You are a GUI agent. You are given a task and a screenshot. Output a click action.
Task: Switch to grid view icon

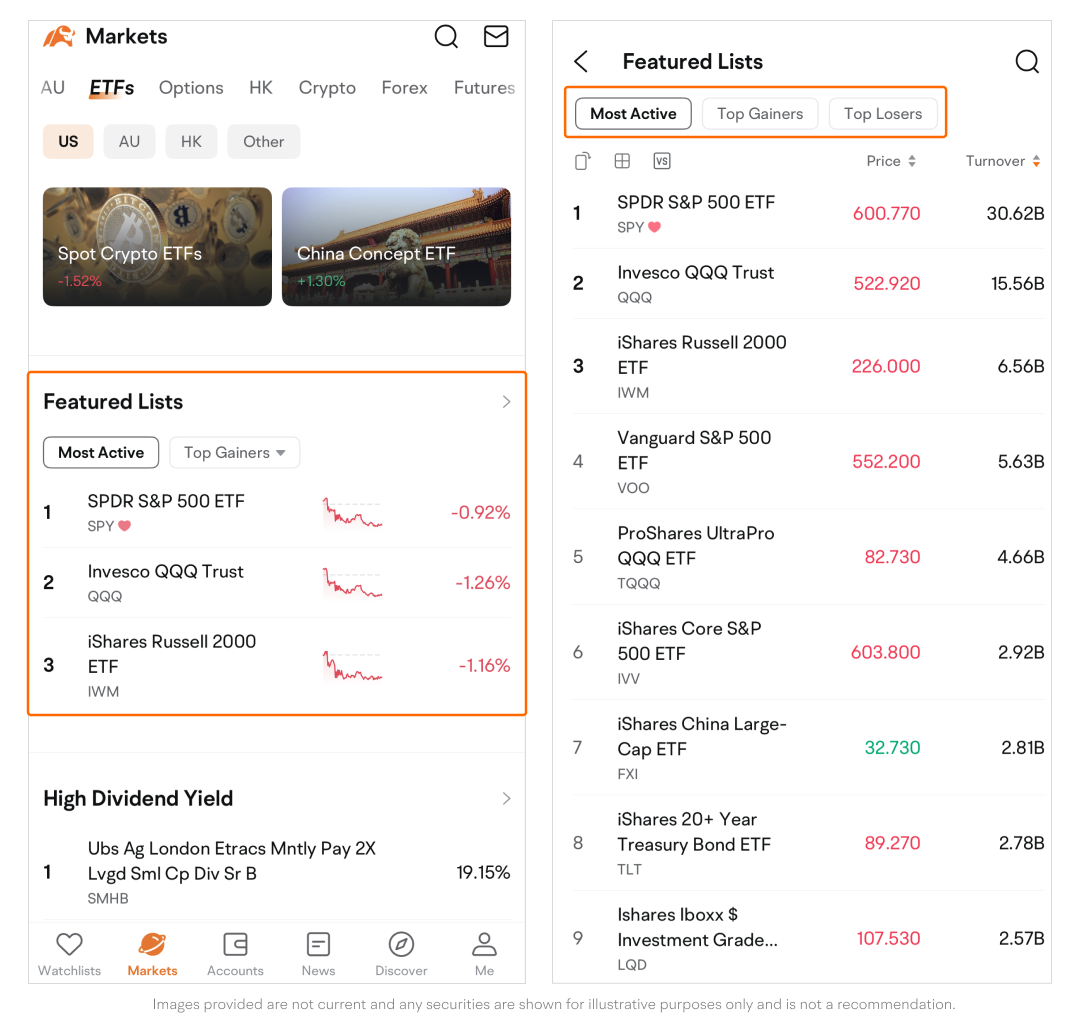click(622, 161)
